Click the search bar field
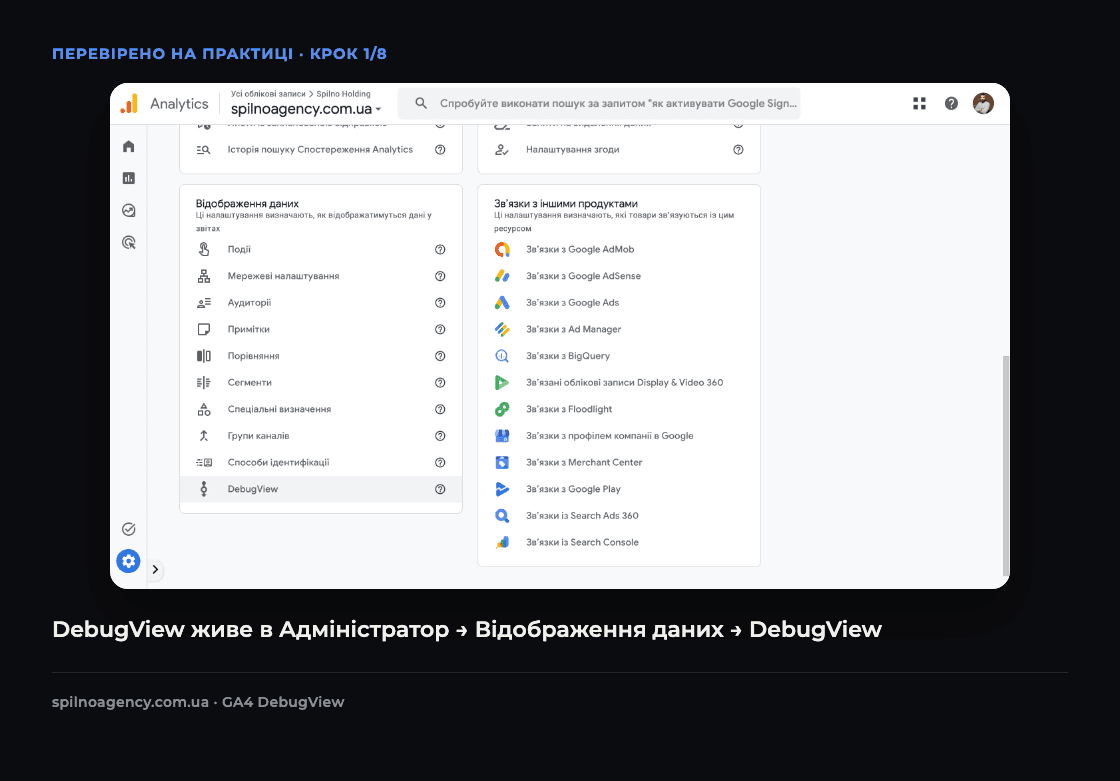 [x=599, y=103]
